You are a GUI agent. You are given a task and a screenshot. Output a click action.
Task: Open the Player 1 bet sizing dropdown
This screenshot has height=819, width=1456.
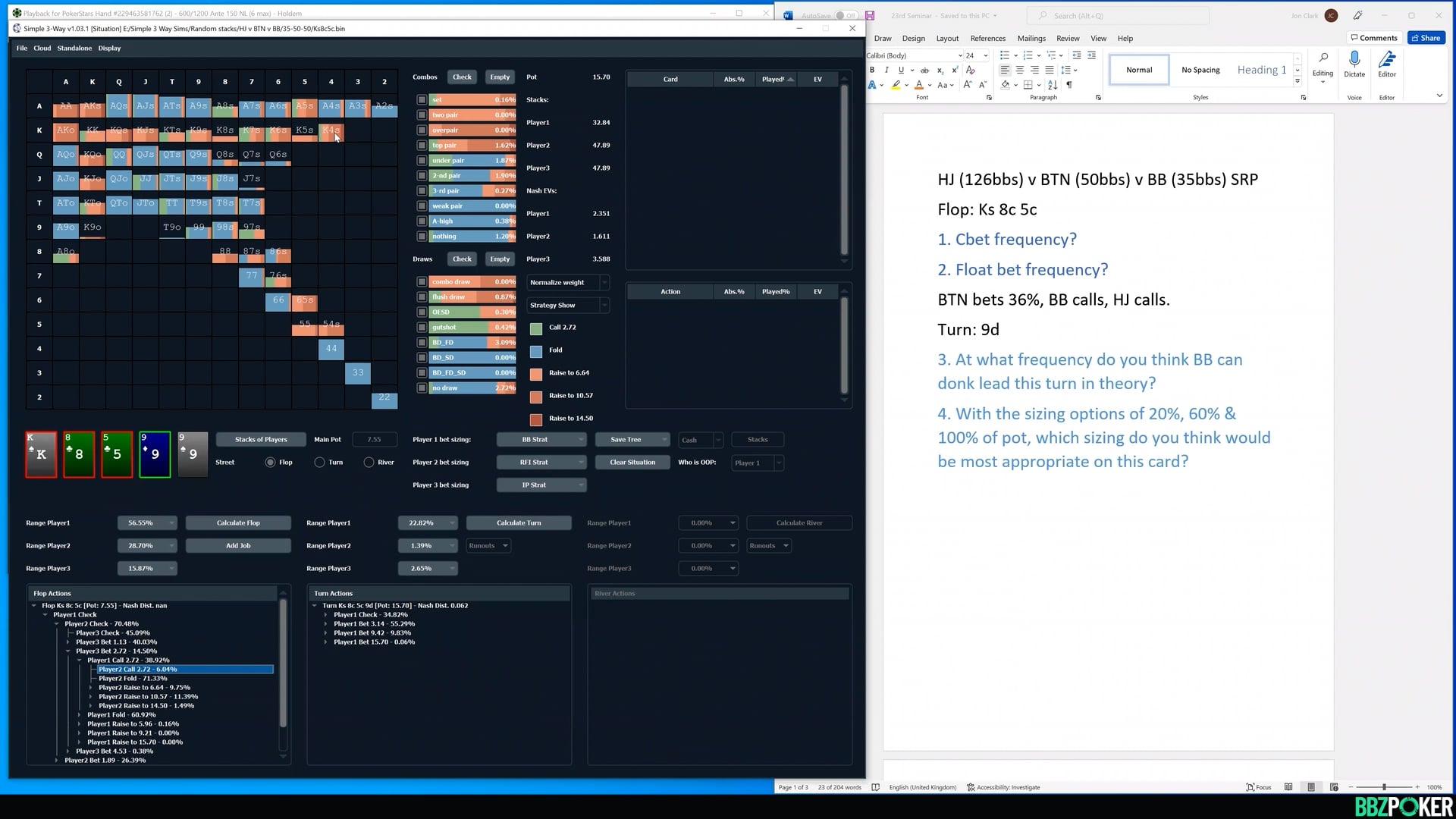(x=541, y=440)
